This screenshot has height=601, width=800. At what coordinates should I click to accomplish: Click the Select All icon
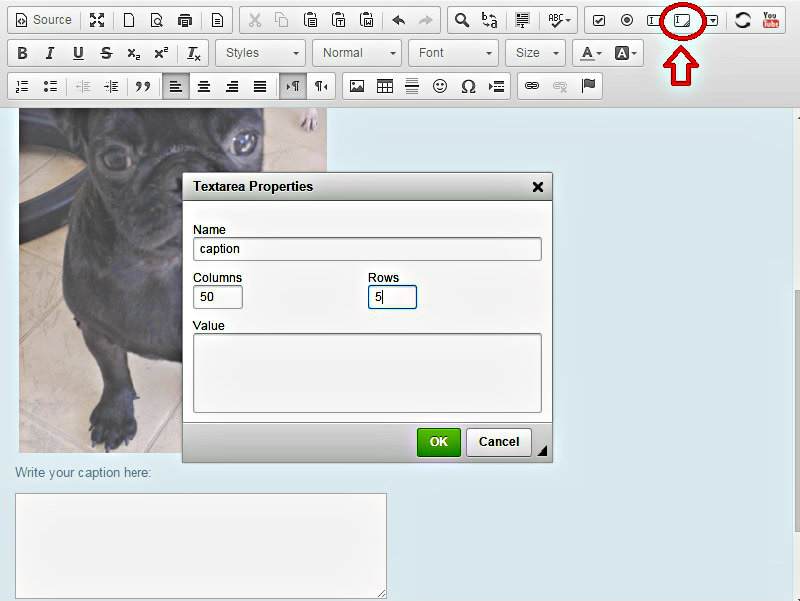point(522,20)
